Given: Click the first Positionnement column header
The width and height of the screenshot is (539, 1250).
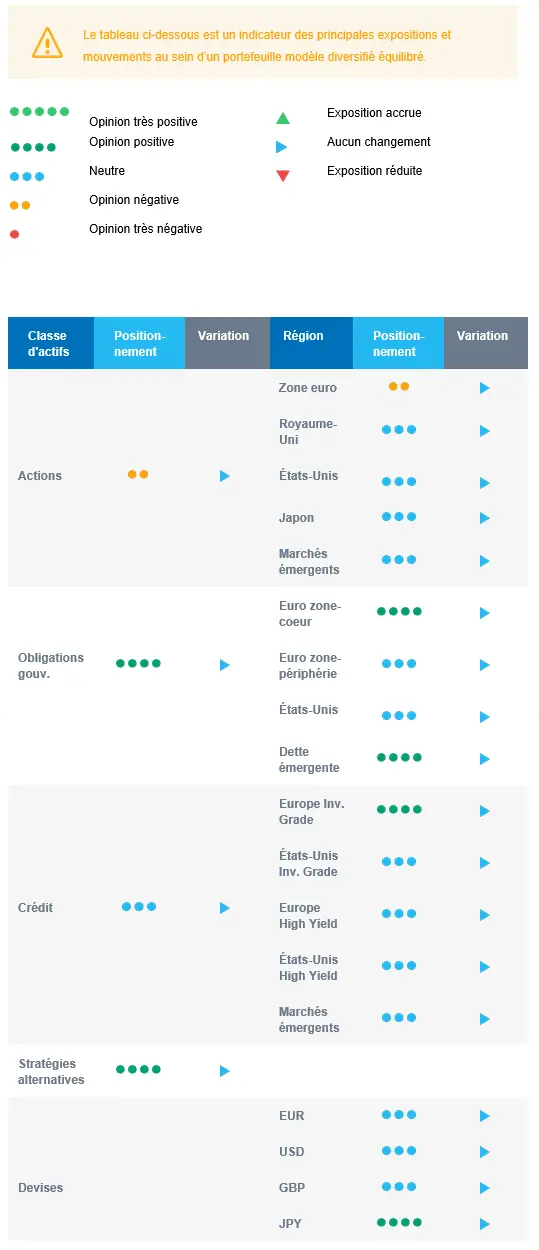Looking at the screenshot, I should [x=139, y=344].
